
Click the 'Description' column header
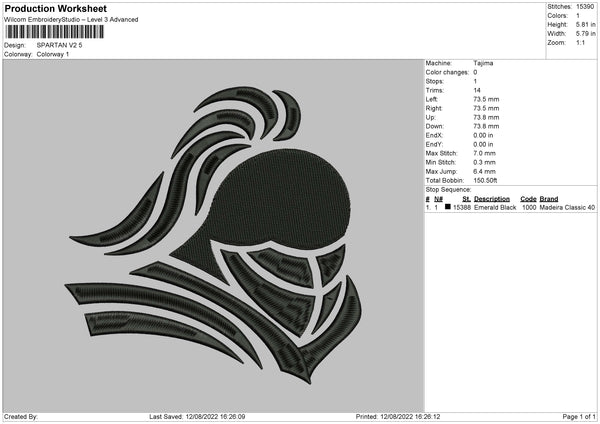(492, 199)
